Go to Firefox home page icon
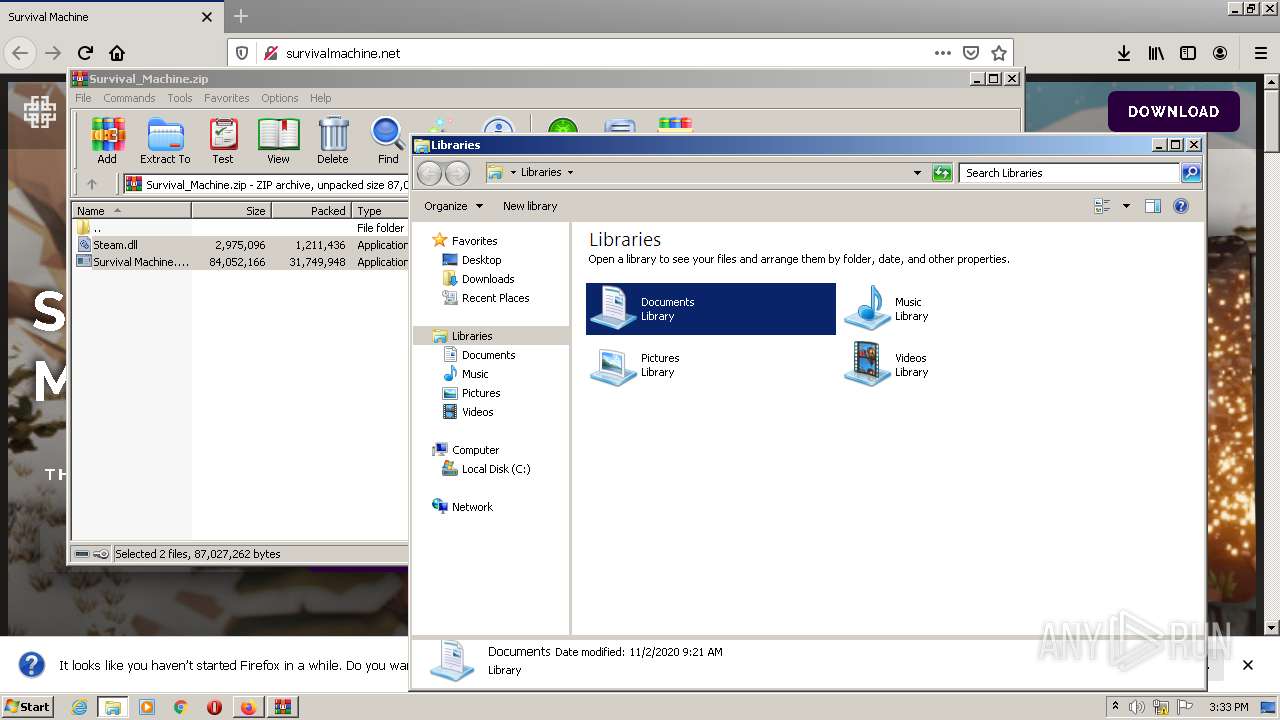Image resolution: width=1280 pixels, height=720 pixels. [117, 53]
